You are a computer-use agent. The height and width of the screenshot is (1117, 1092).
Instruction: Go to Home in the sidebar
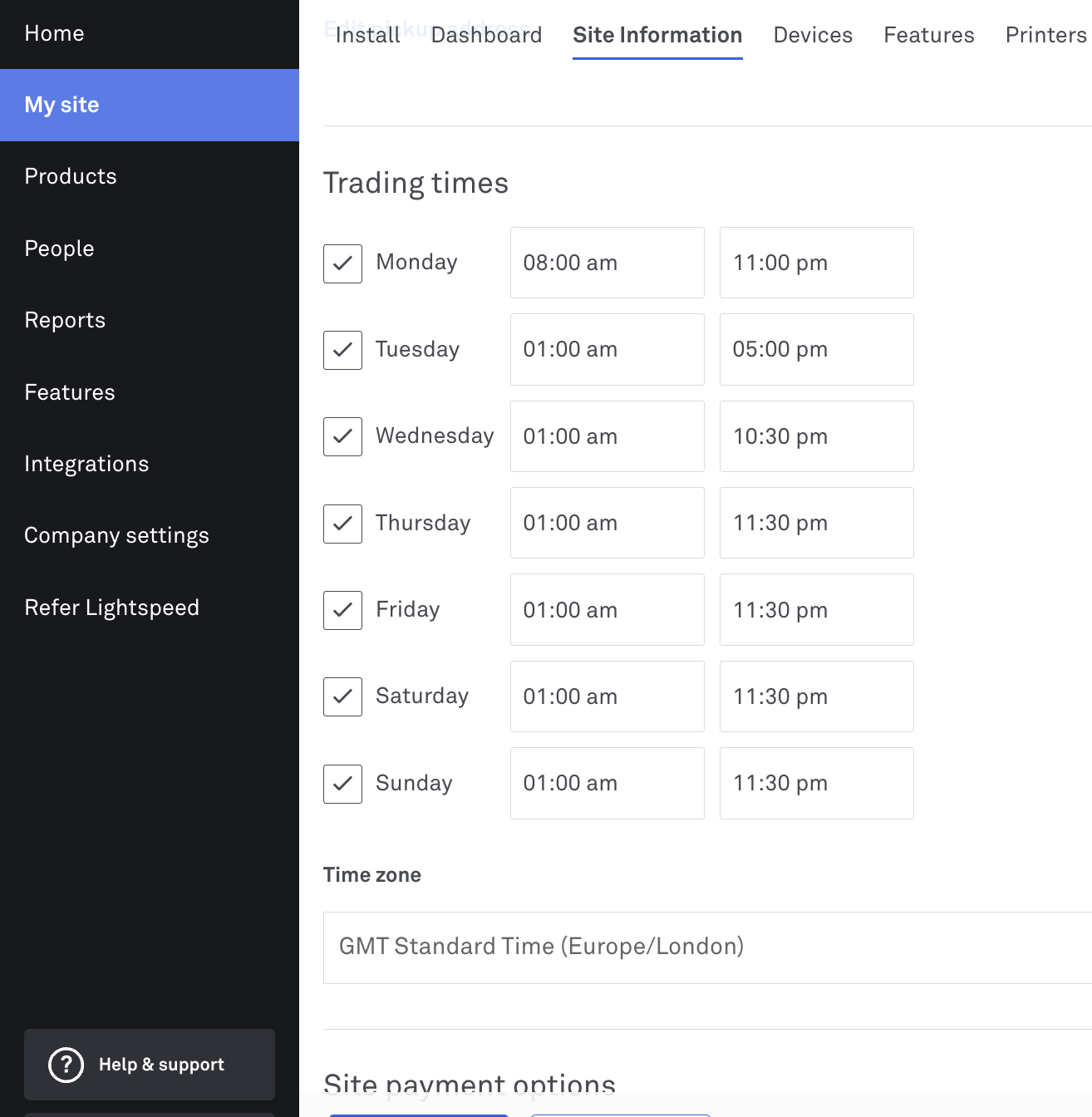[x=150, y=34]
